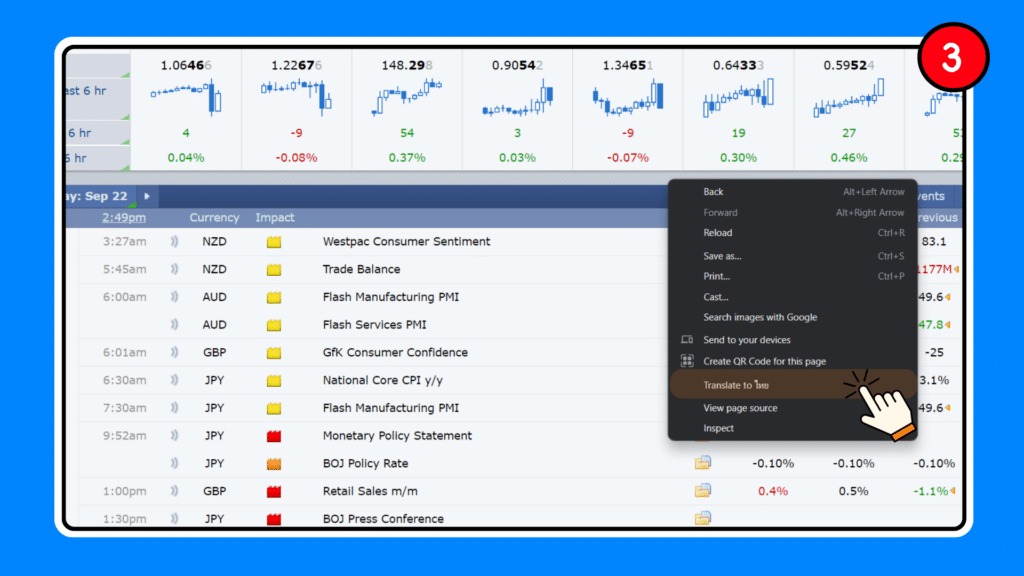Click the 2:49pm time link in header

[123, 217]
